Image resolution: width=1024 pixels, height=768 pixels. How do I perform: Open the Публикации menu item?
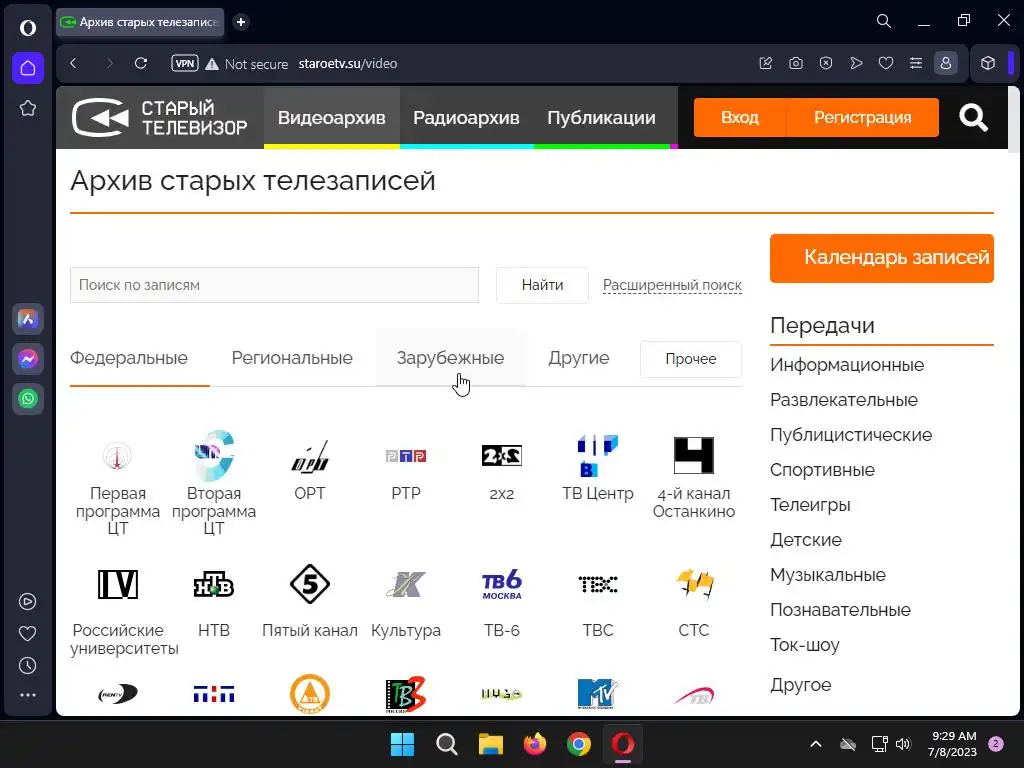tap(601, 118)
